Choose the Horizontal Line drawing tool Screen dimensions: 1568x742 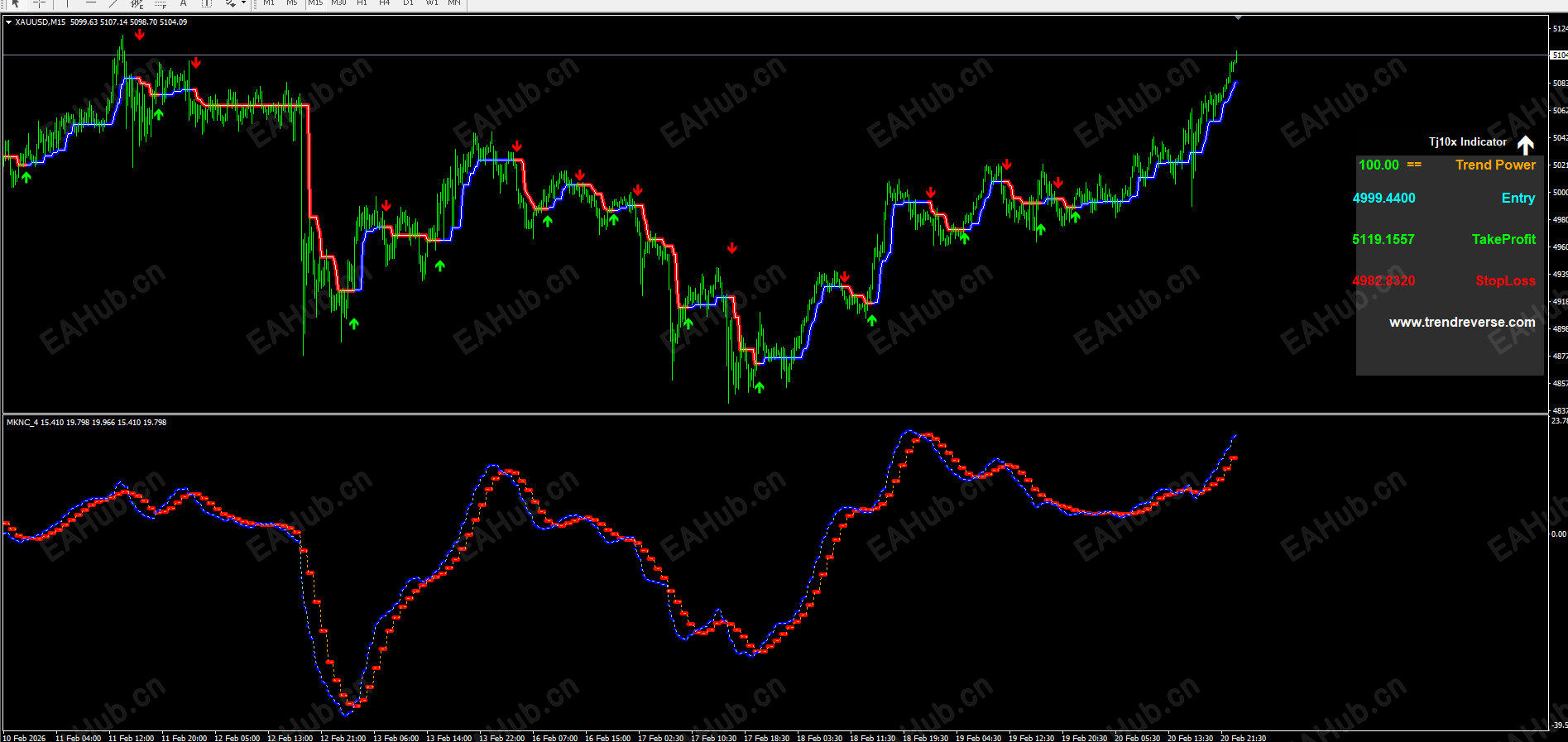tap(91, 3)
